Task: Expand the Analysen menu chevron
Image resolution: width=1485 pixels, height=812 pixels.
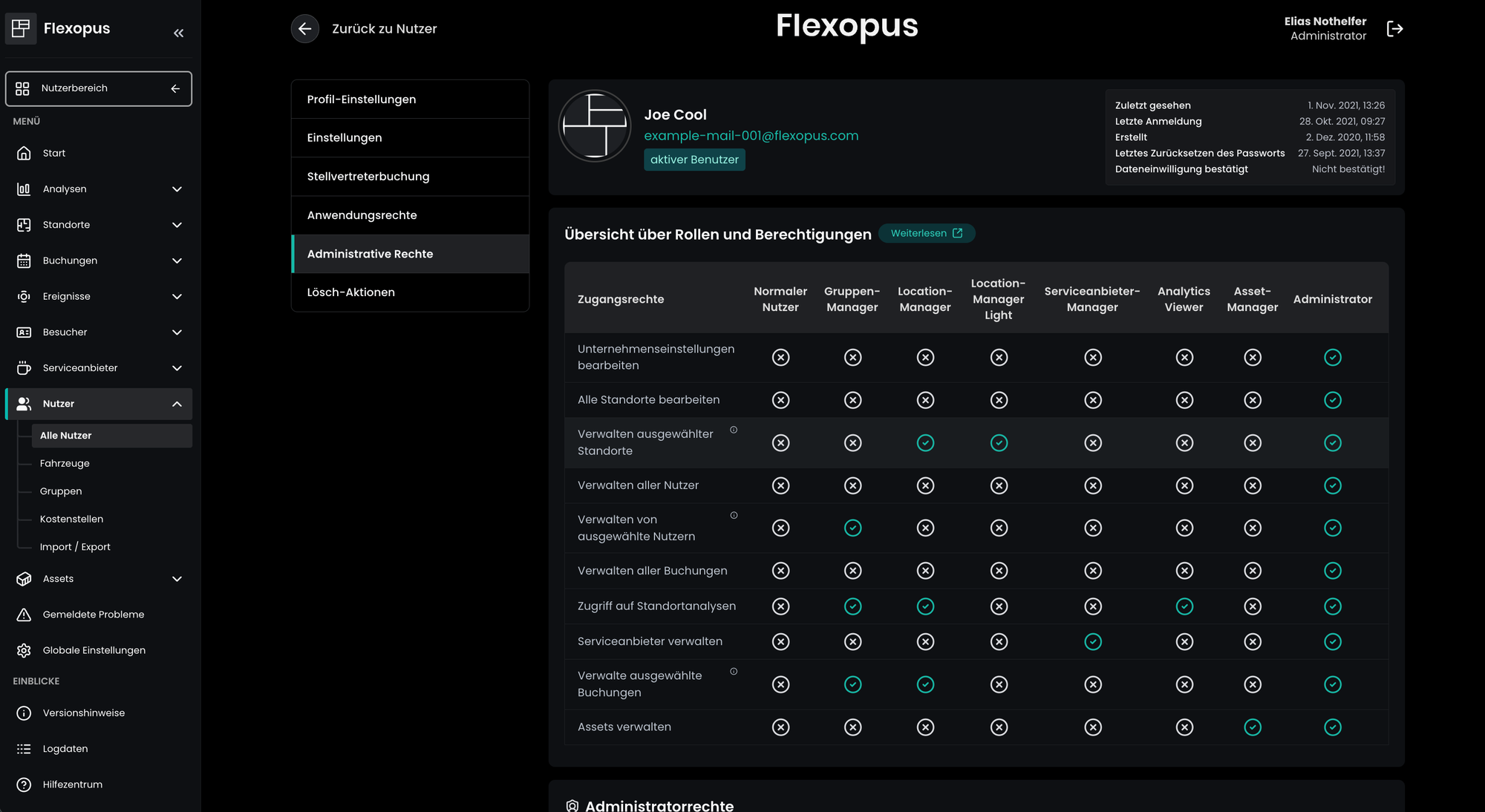Action: click(177, 189)
